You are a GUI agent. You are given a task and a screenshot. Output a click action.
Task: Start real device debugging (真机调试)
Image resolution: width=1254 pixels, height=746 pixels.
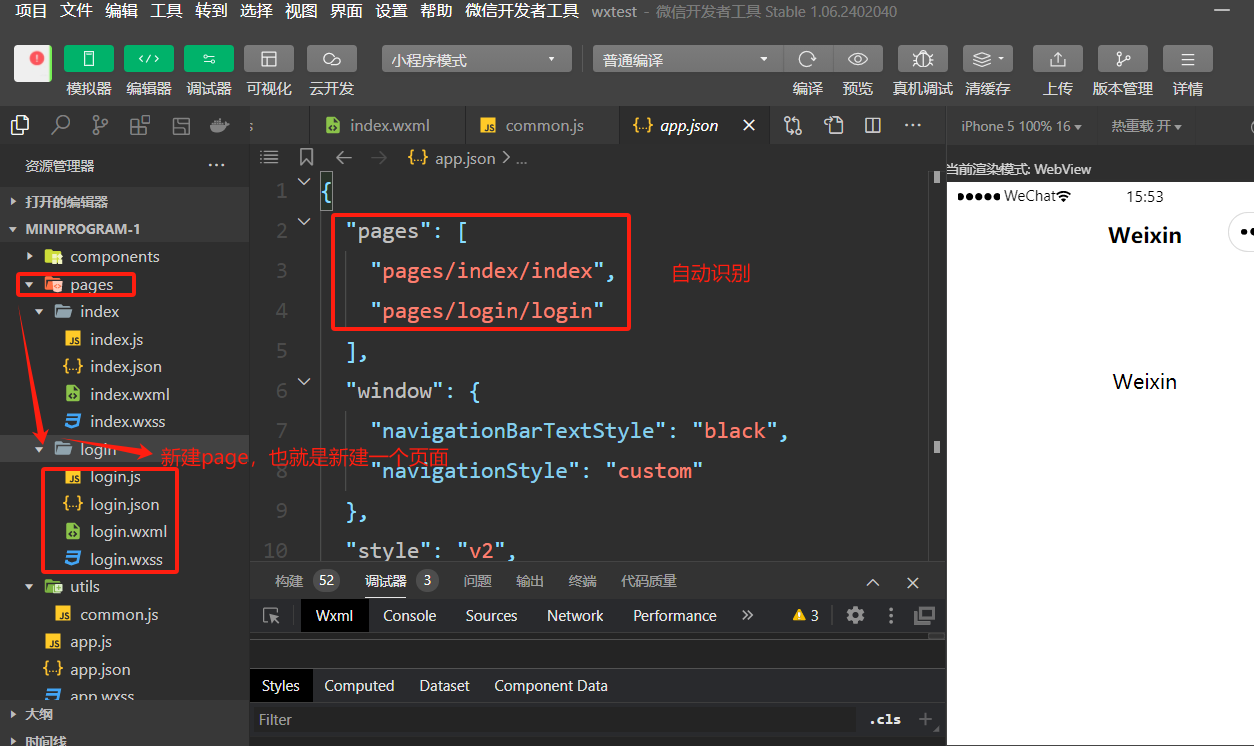click(x=923, y=59)
